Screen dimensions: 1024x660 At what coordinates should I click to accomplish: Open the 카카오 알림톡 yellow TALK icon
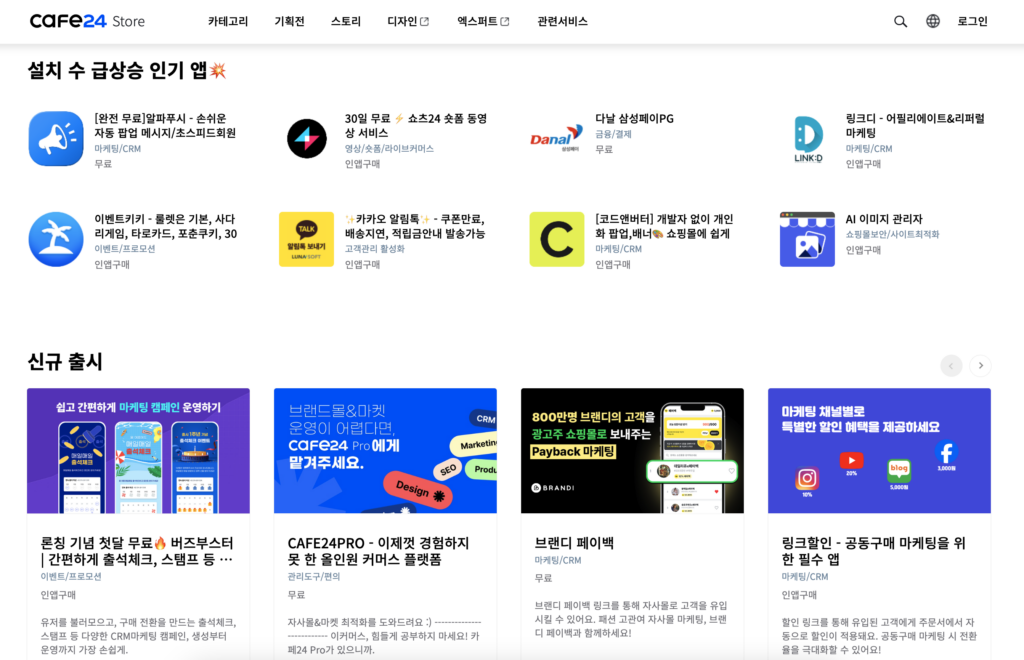pyautogui.click(x=306, y=239)
